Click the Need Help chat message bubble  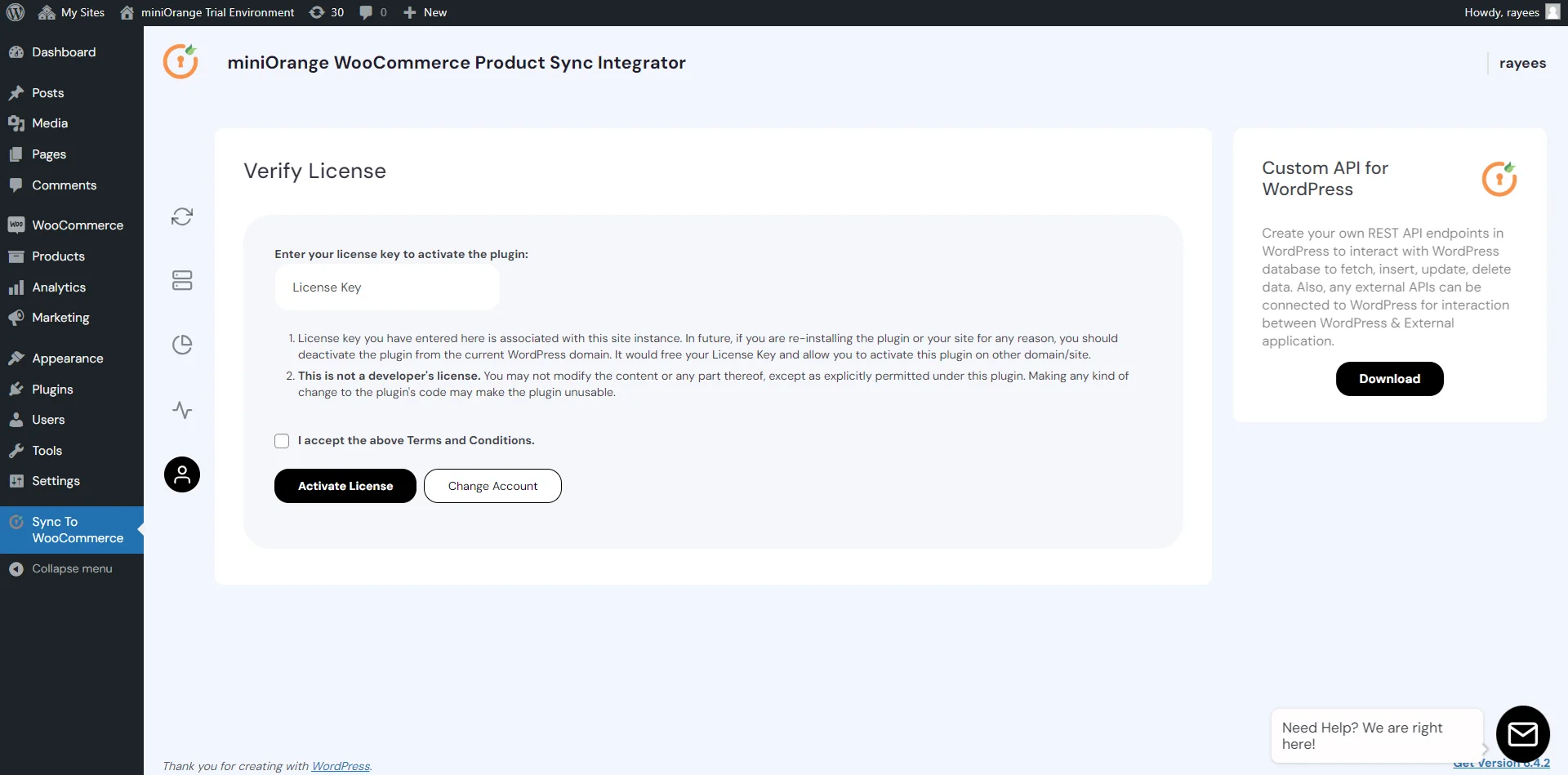[x=1377, y=736]
